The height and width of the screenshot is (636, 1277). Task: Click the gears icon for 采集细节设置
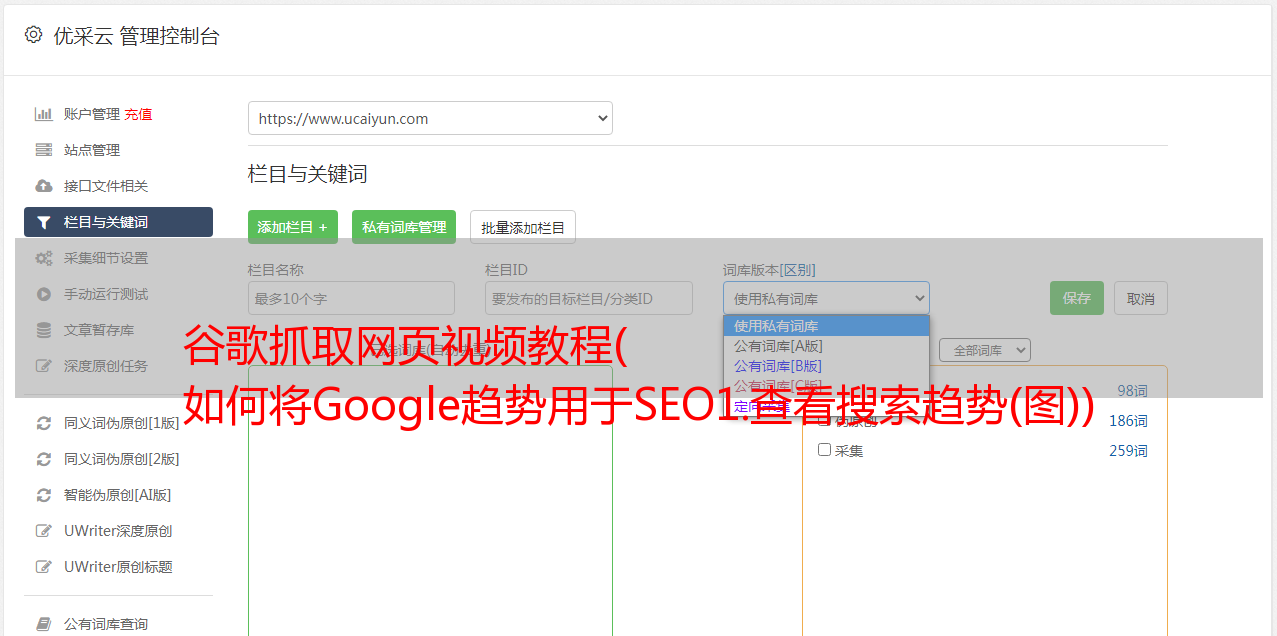pyautogui.click(x=44, y=258)
